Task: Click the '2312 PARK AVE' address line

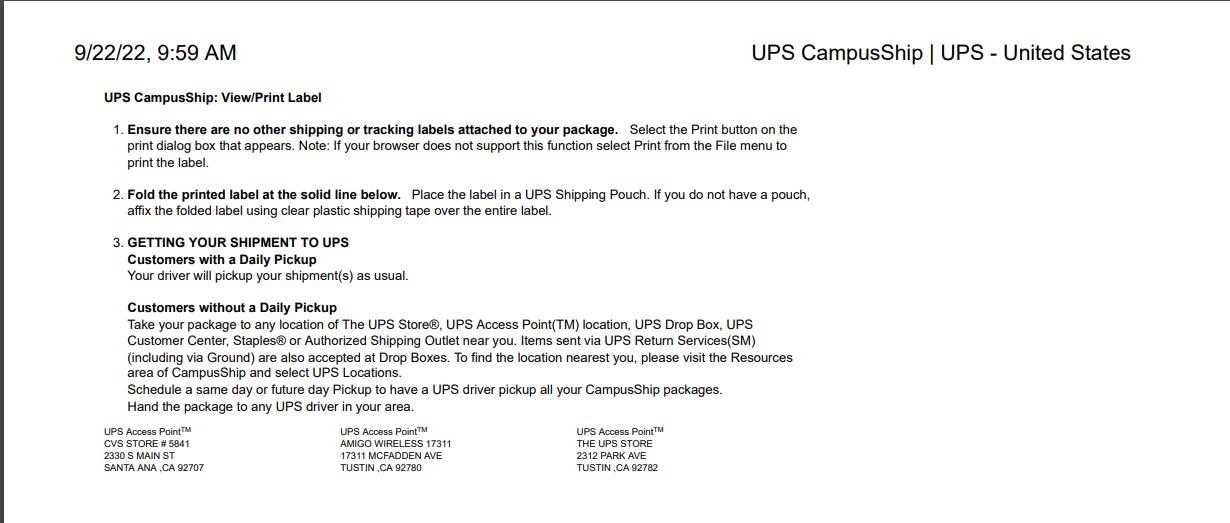Action: 611,455
